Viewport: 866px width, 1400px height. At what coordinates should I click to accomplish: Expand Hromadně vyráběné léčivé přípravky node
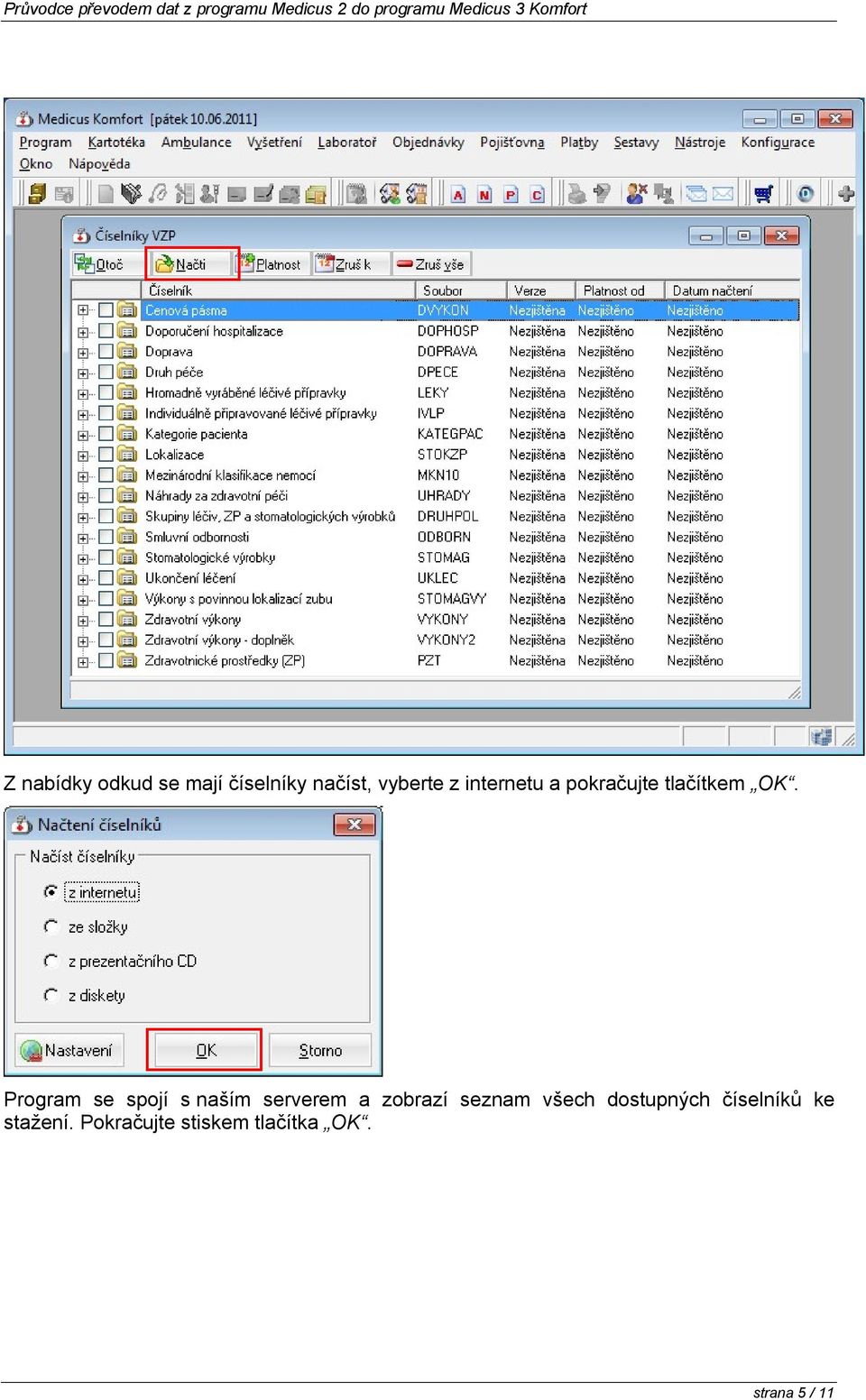[83, 393]
